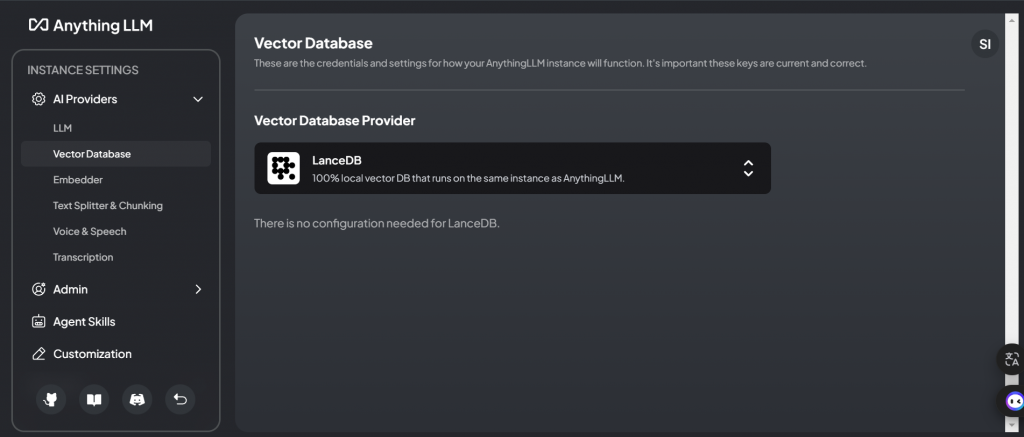Open the Customization section
The height and width of the screenshot is (437, 1024).
92,354
